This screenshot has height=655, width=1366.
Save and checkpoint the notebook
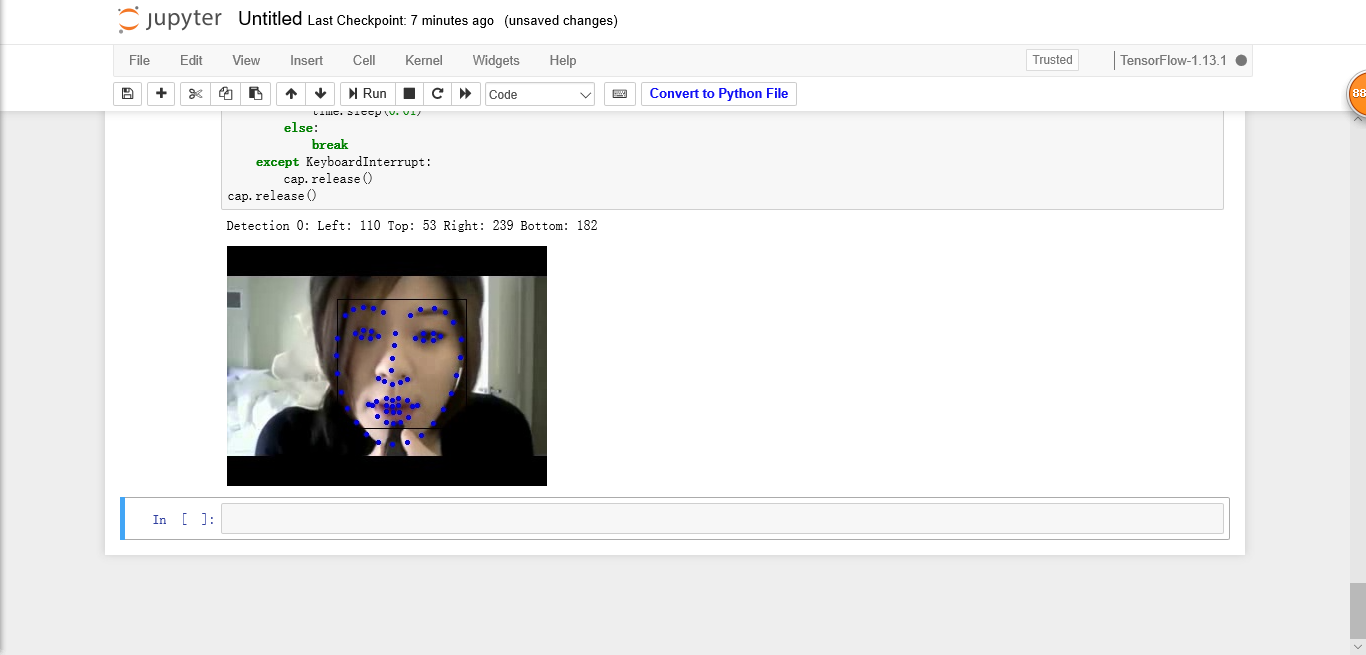127,93
